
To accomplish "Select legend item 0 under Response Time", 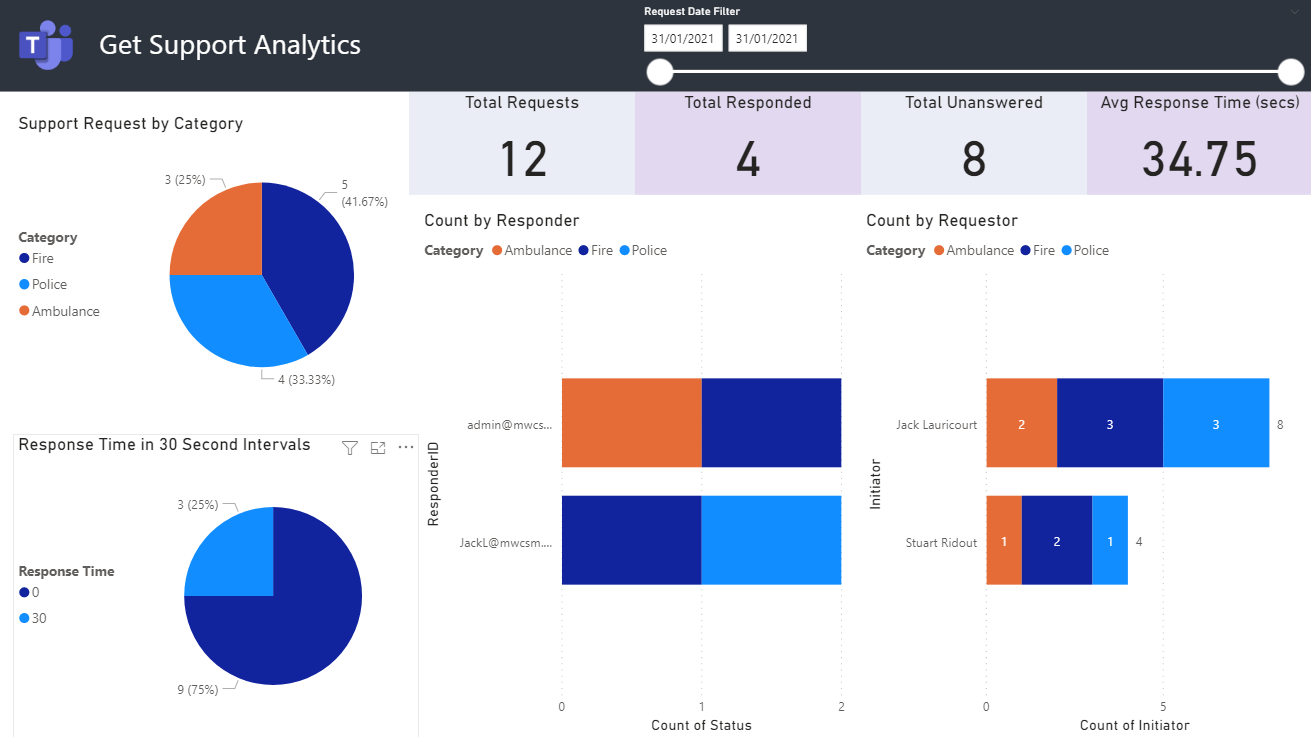I will click(29, 592).
